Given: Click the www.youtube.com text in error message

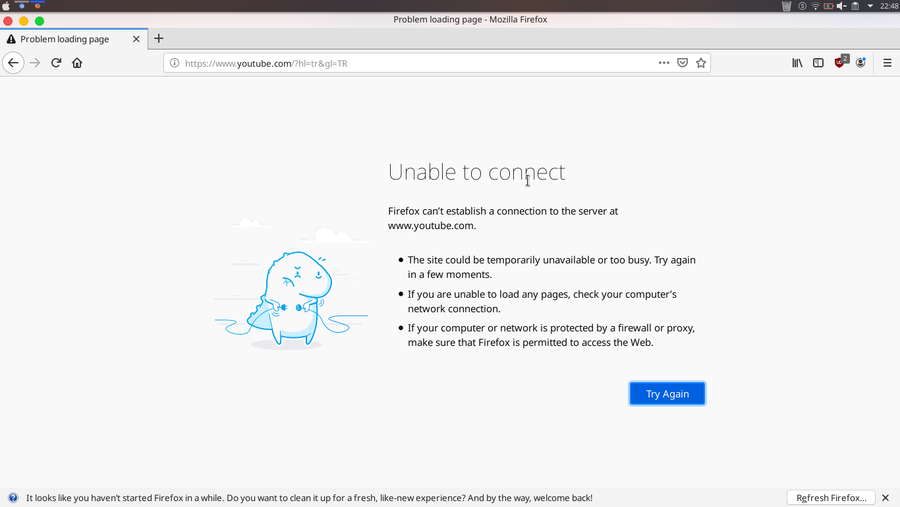Looking at the screenshot, I should pos(431,226).
